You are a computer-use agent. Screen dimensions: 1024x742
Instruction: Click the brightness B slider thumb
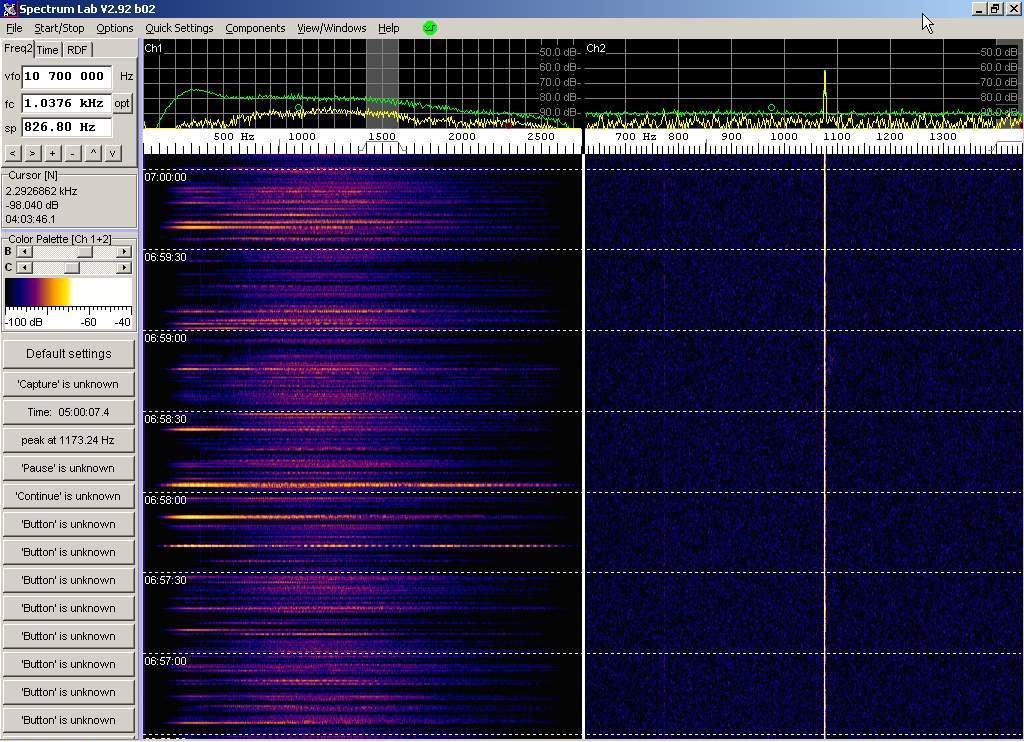[x=85, y=252]
